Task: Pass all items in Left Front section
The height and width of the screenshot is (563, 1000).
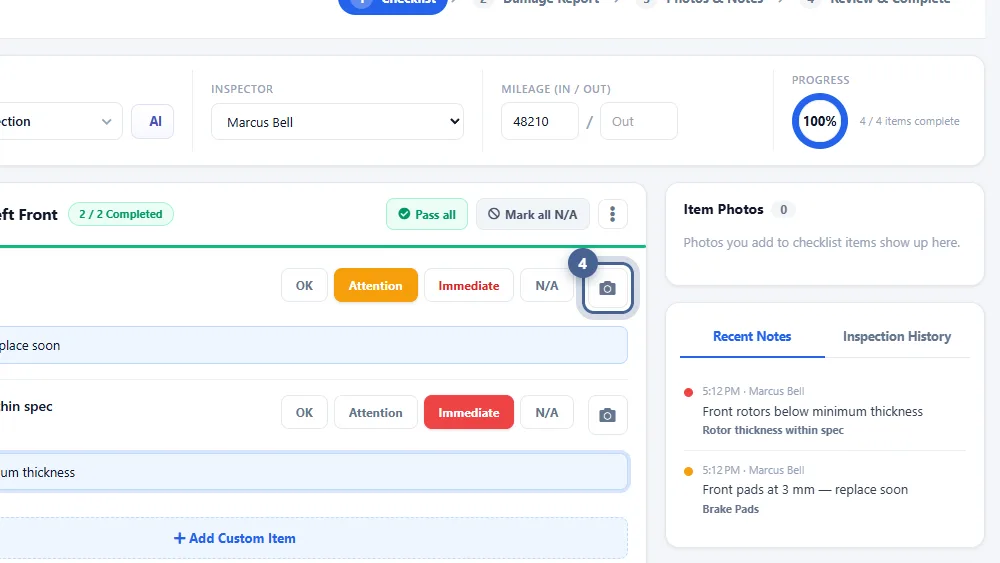Action: (427, 214)
